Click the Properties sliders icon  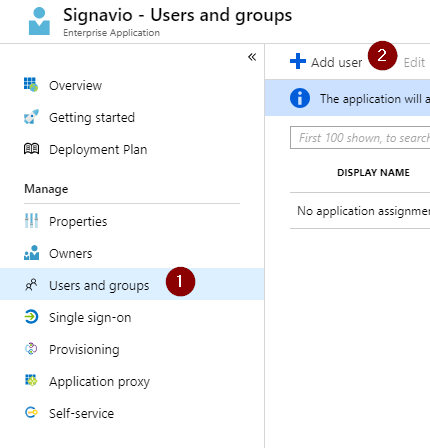coord(31,221)
